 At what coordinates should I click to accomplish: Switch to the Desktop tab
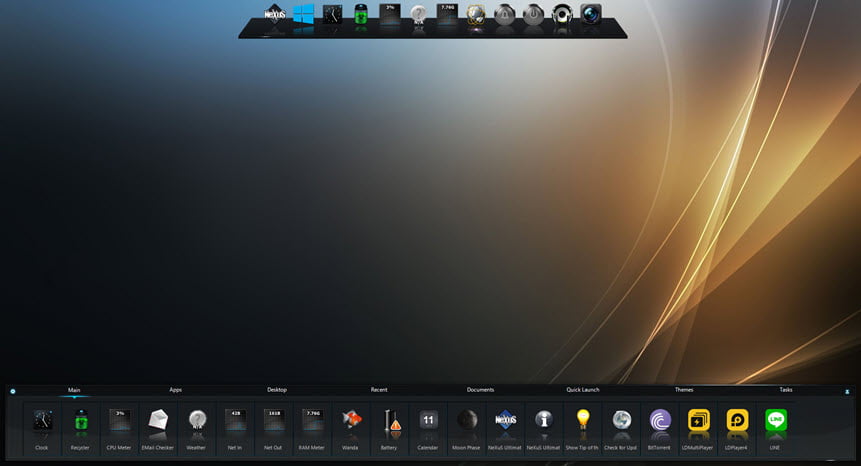point(277,390)
